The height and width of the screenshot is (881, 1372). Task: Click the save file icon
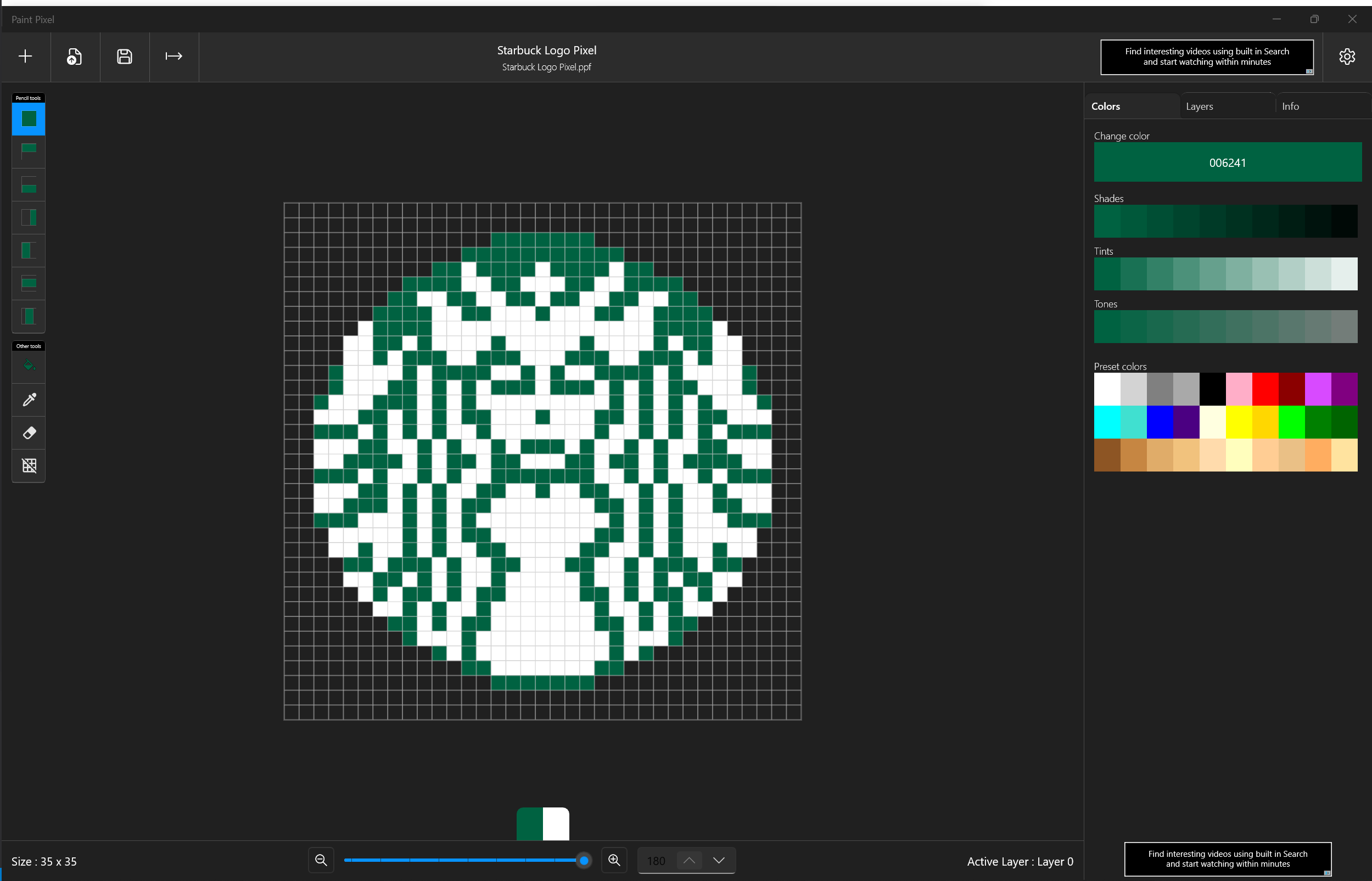coord(124,56)
